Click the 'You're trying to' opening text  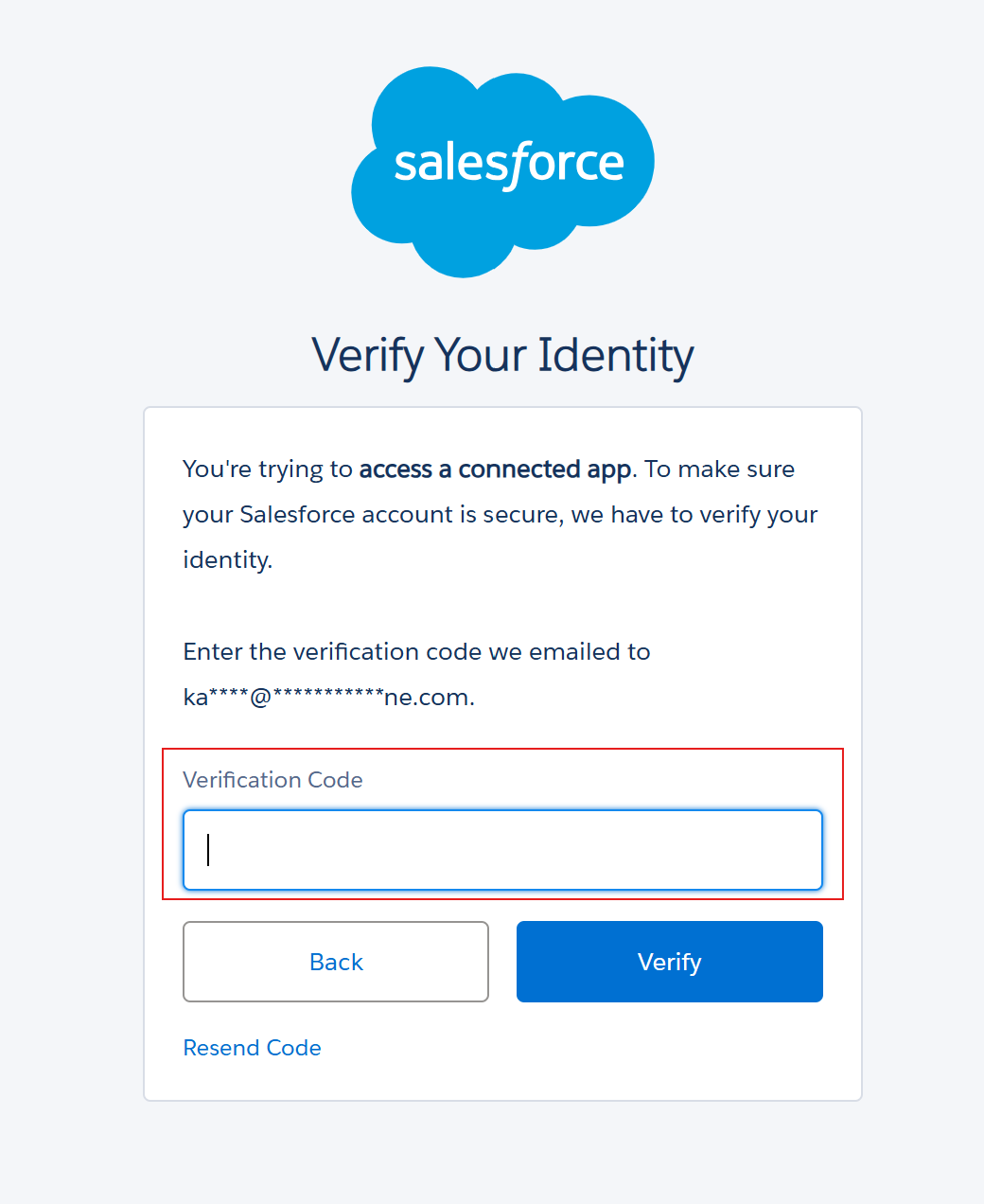(268, 469)
